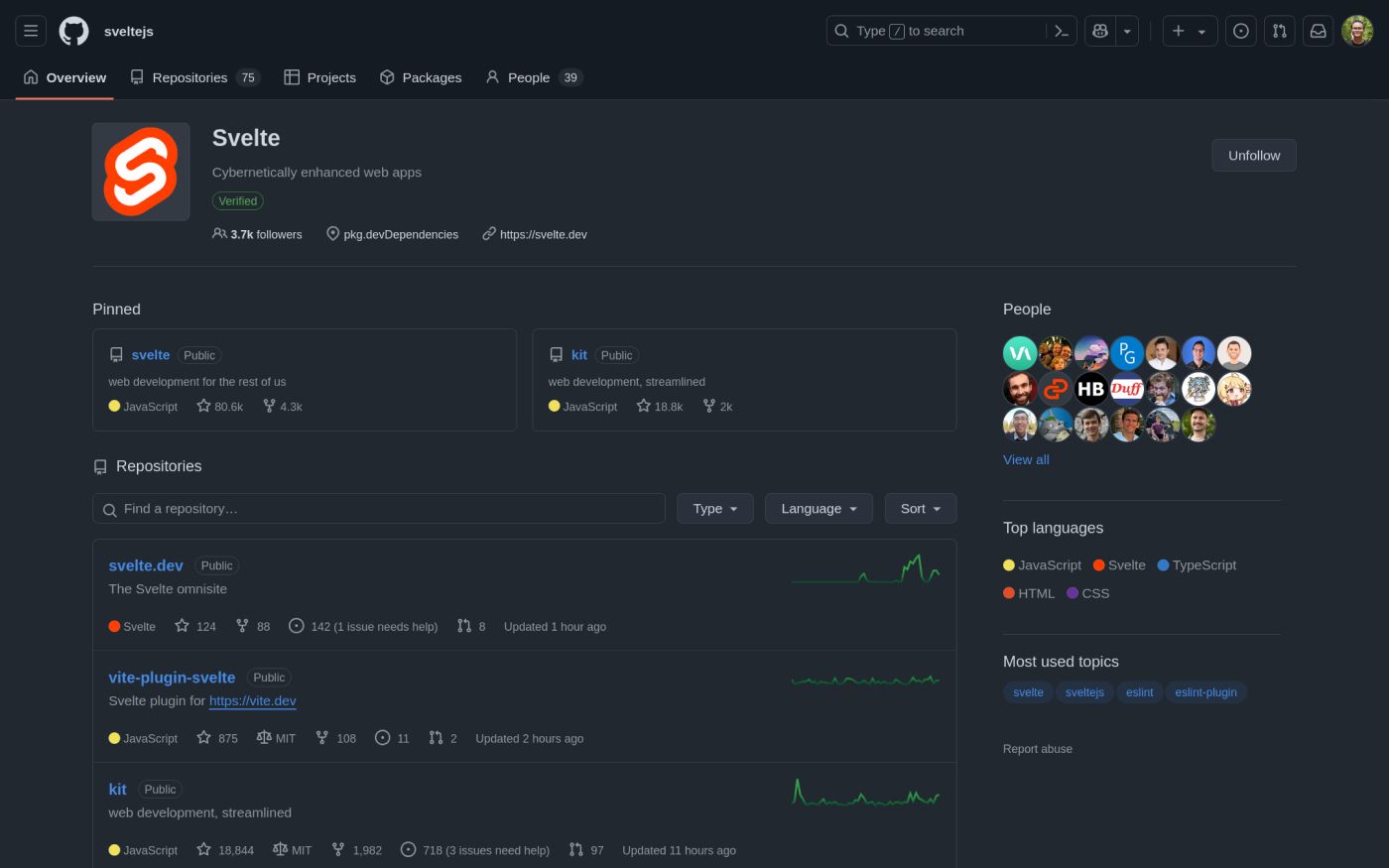Click the 108 forks on vite-plugin-svelte
Viewport: 1389px width, 868px height.
(x=335, y=738)
